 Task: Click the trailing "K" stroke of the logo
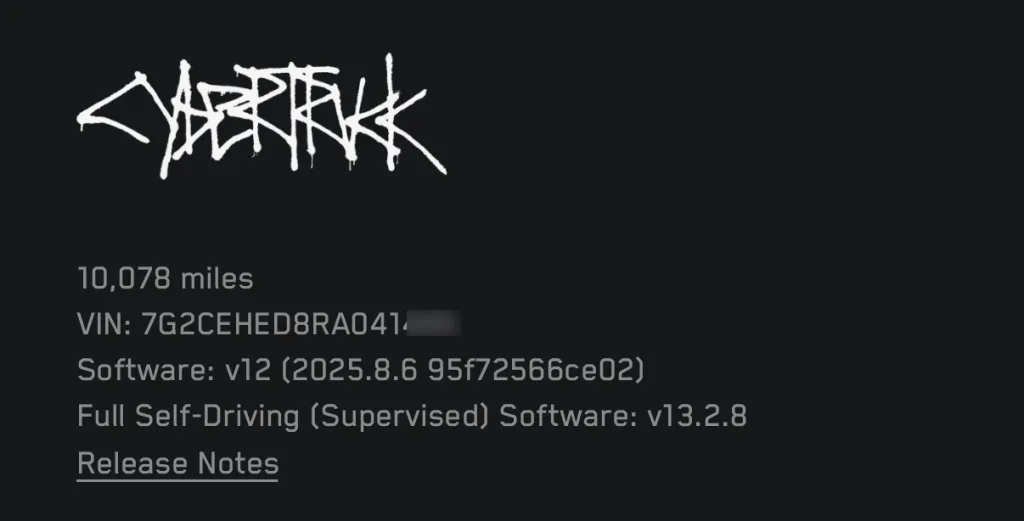[x=418, y=134]
